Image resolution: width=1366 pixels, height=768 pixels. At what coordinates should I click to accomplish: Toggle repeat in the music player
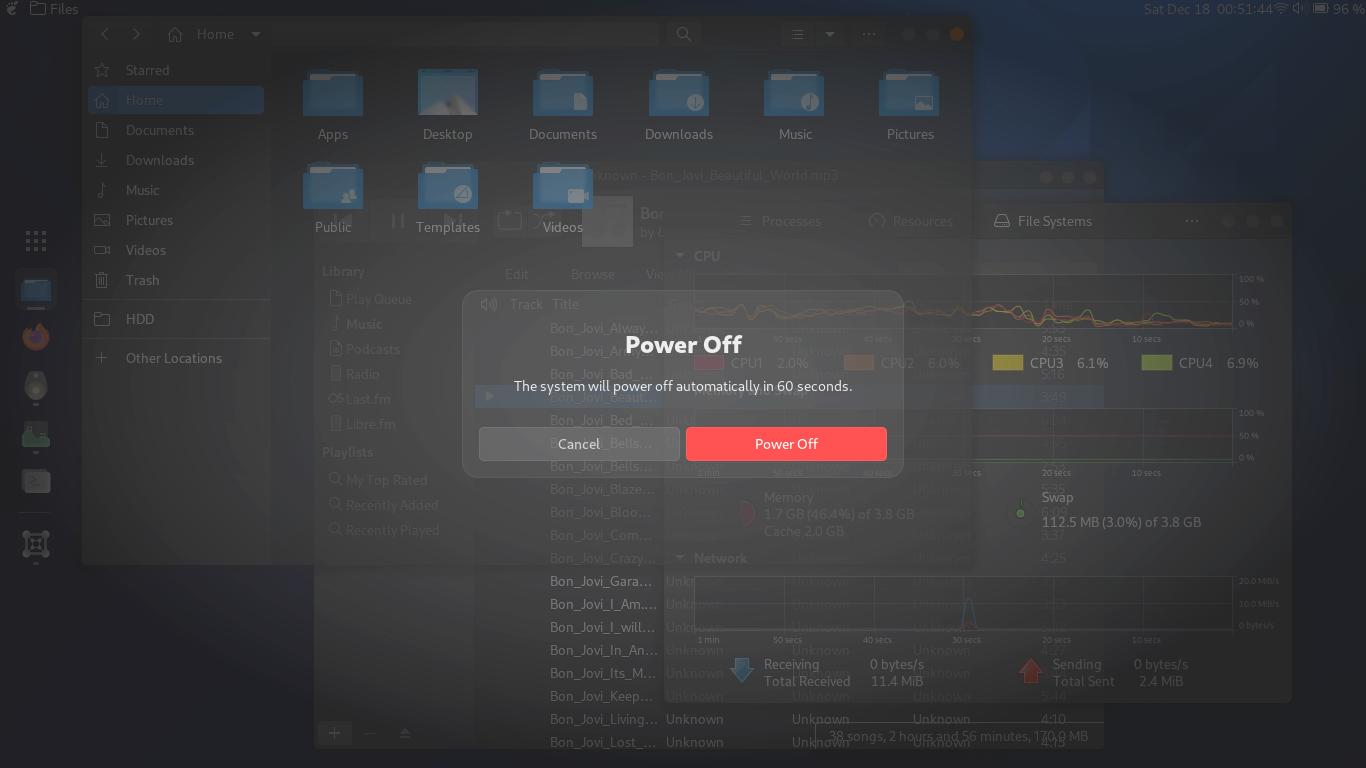[510, 220]
